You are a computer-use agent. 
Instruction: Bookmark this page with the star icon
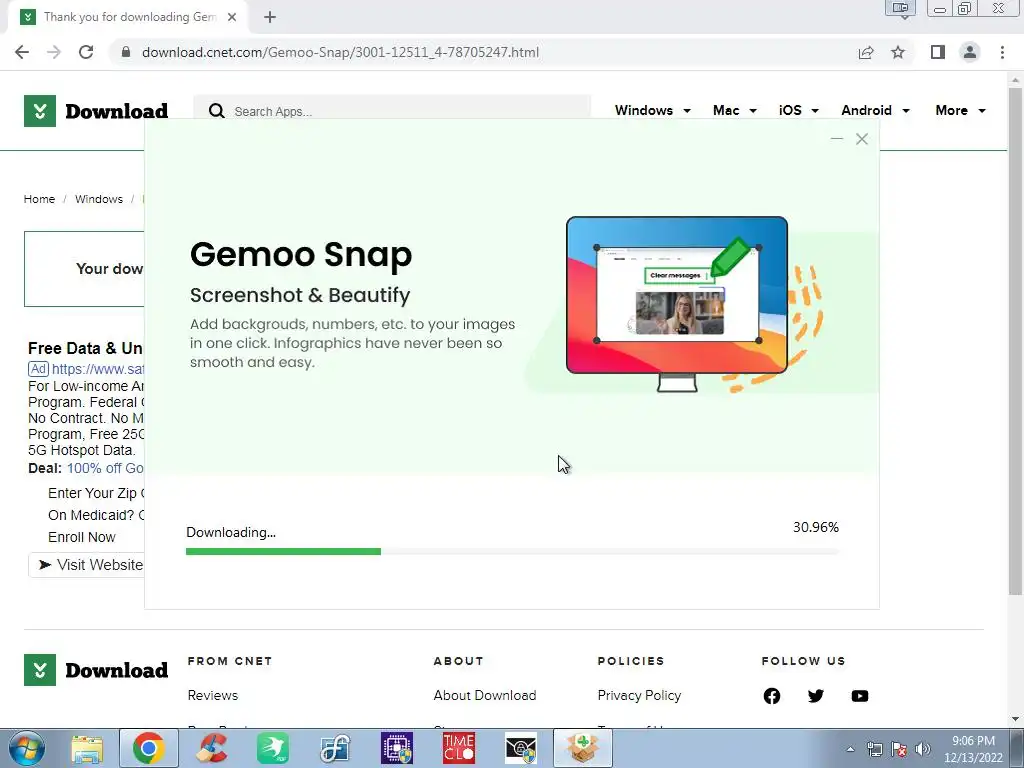click(x=898, y=52)
